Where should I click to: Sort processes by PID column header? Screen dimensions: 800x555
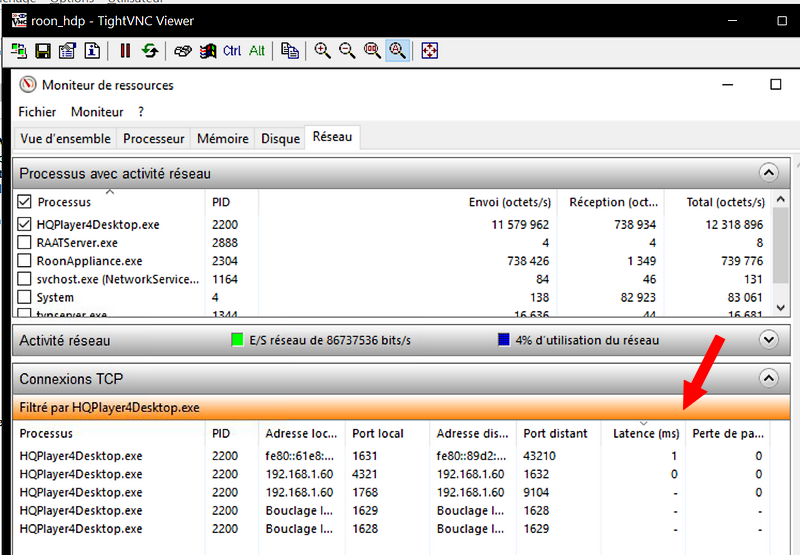[x=232, y=202]
